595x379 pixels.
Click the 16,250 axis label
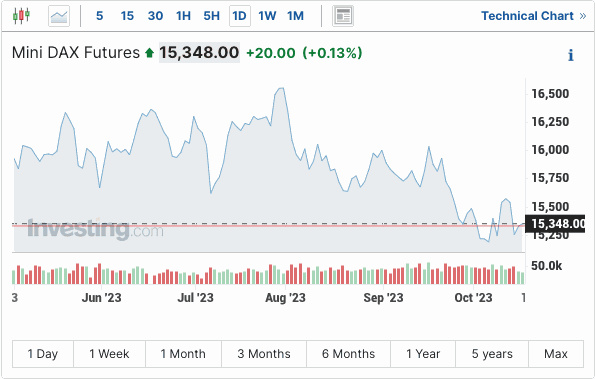[550, 122]
